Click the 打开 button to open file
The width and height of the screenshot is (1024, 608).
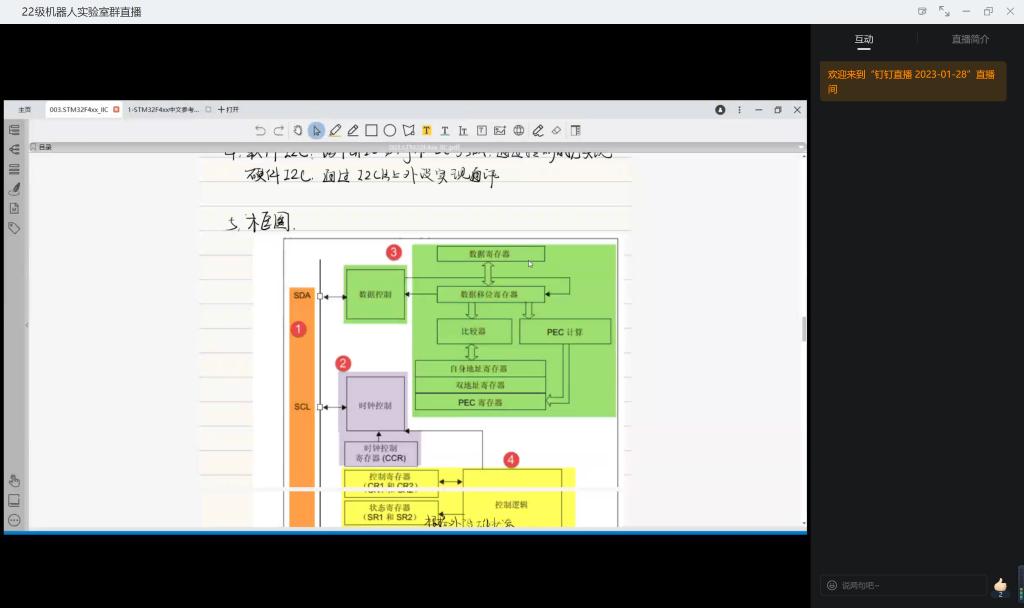click(229, 109)
